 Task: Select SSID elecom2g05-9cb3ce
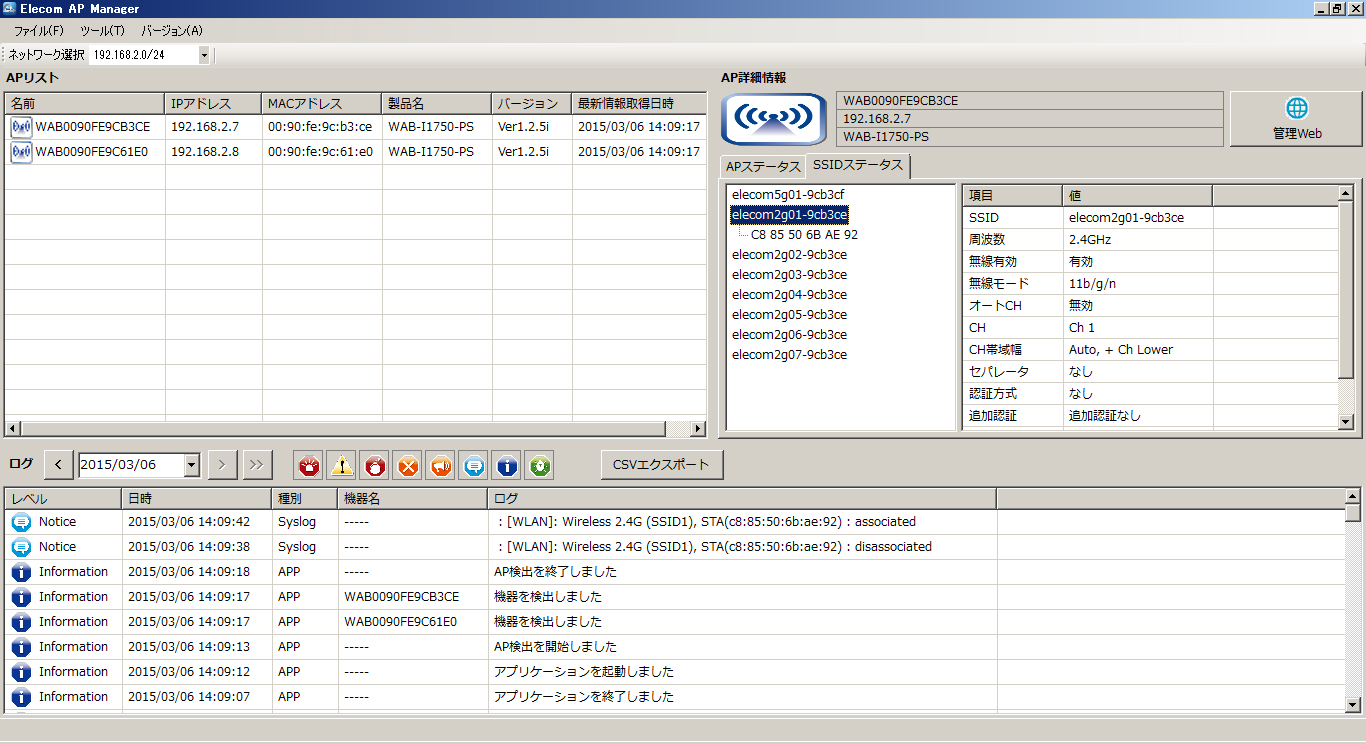[x=789, y=315]
